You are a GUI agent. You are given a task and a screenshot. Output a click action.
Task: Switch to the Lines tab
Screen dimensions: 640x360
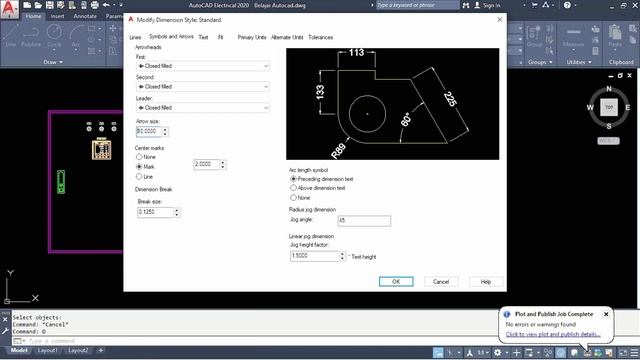[135, 37]
